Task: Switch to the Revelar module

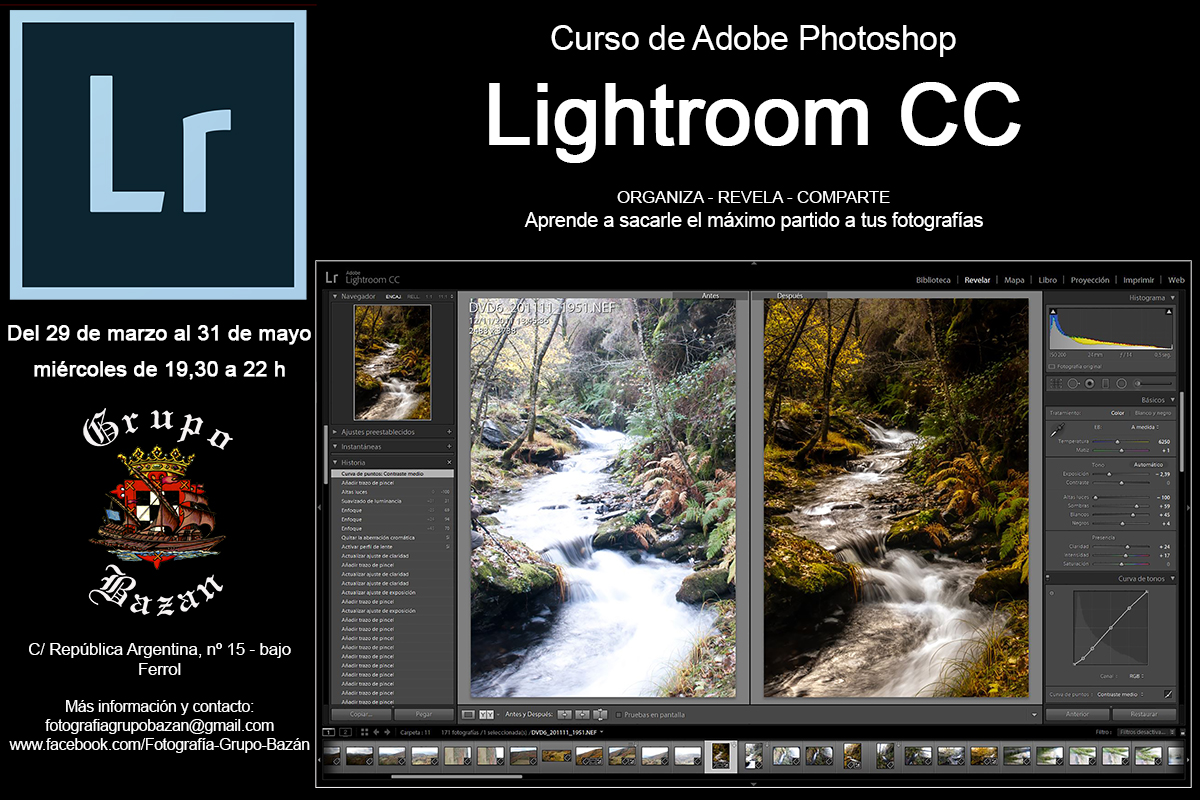Action: [977, 280]
